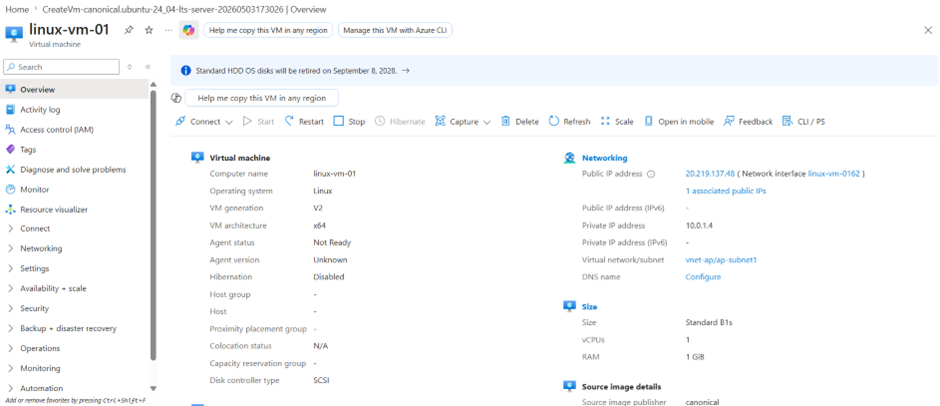This screenshot has height=406, width=940.
Task: Click the Disk controller type value SCSI
Action: point(321,381)
